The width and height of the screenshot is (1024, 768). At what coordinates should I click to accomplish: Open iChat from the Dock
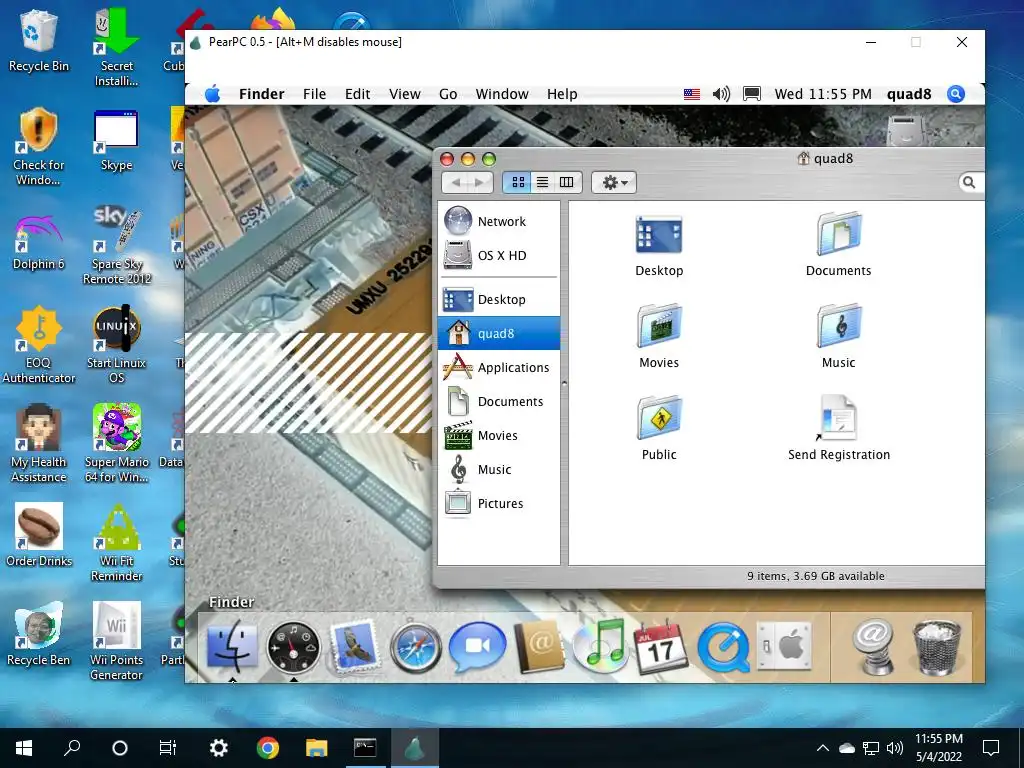tap(477, 647)
